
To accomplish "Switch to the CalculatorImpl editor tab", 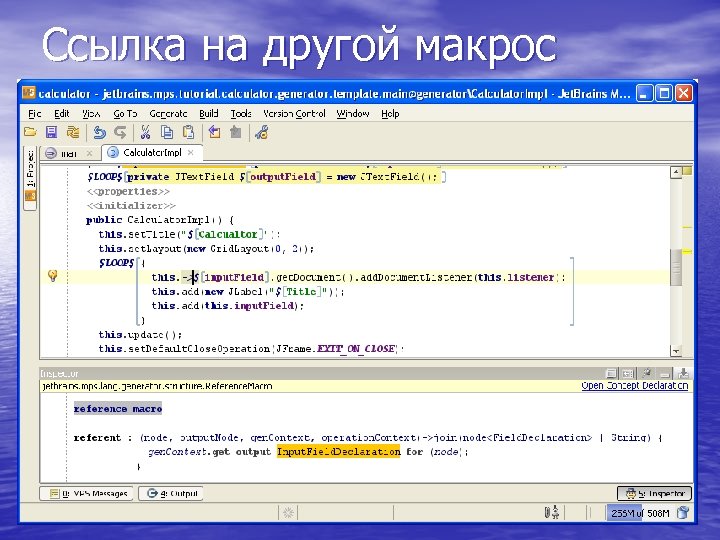I will (x=152, y=152).
